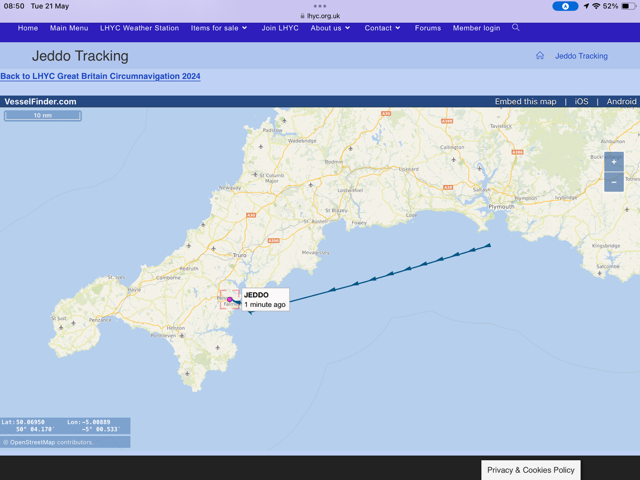
Task: Click the JEDDO vessel marker on map
Action: (x=230, y=300)
